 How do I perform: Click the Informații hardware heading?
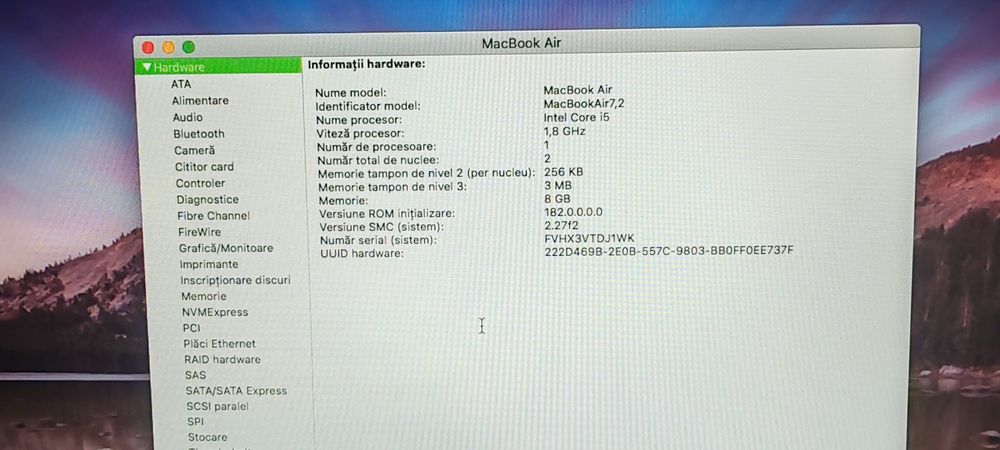pyautogui.click(x=367, y=64)
